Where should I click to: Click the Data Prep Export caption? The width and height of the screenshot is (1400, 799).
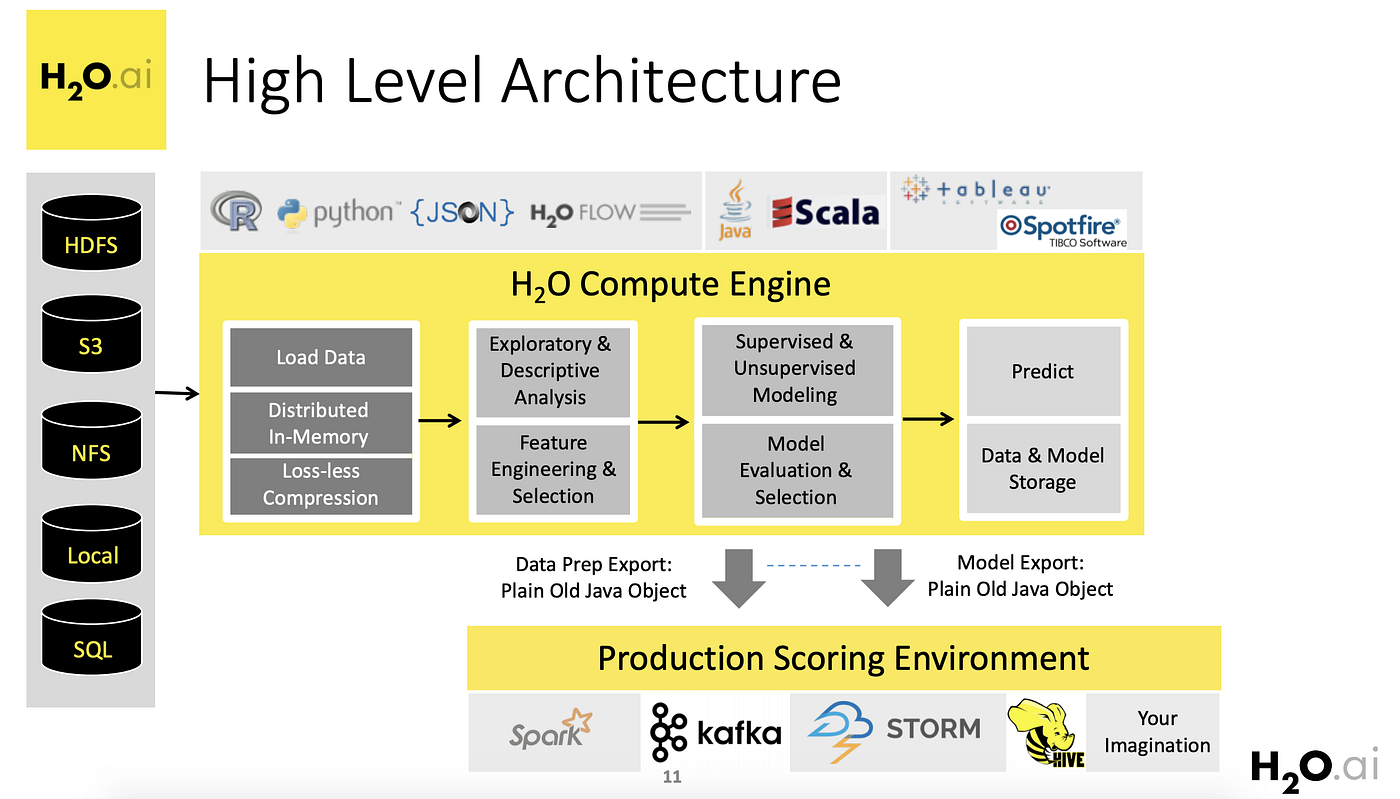594,578
